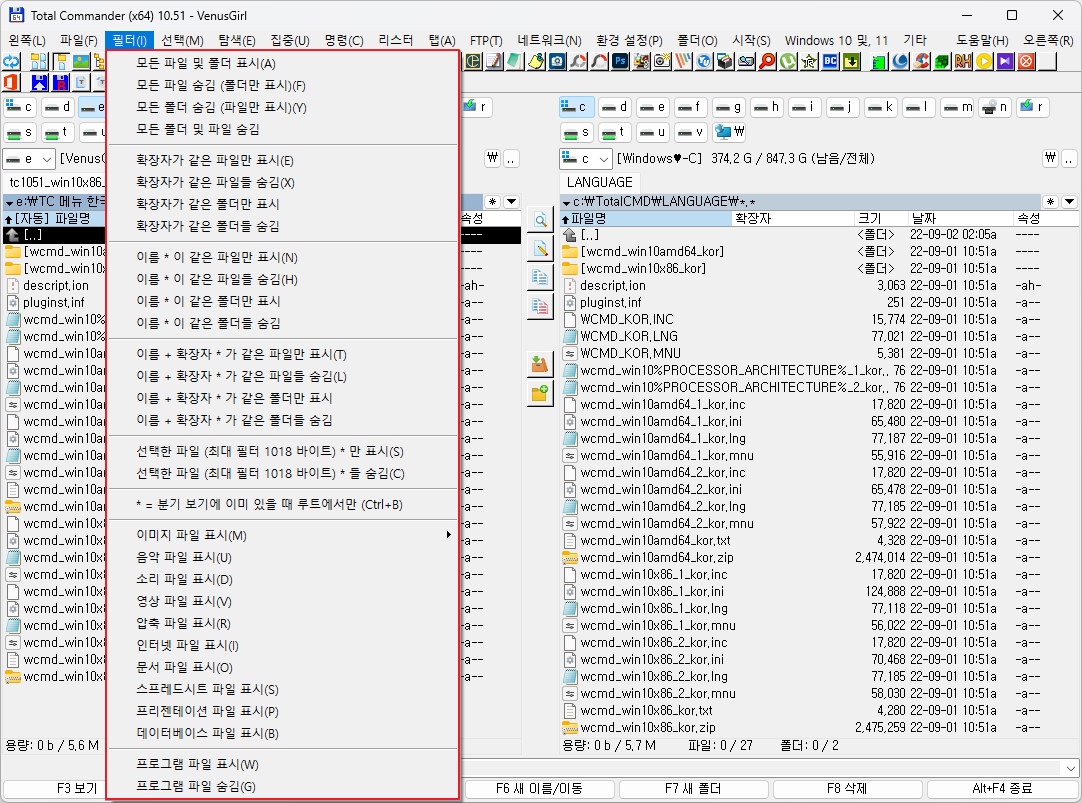Click the yellow play button toolbar icon
The height and width of the screenshot is (803, 1082).
[984, 61]
